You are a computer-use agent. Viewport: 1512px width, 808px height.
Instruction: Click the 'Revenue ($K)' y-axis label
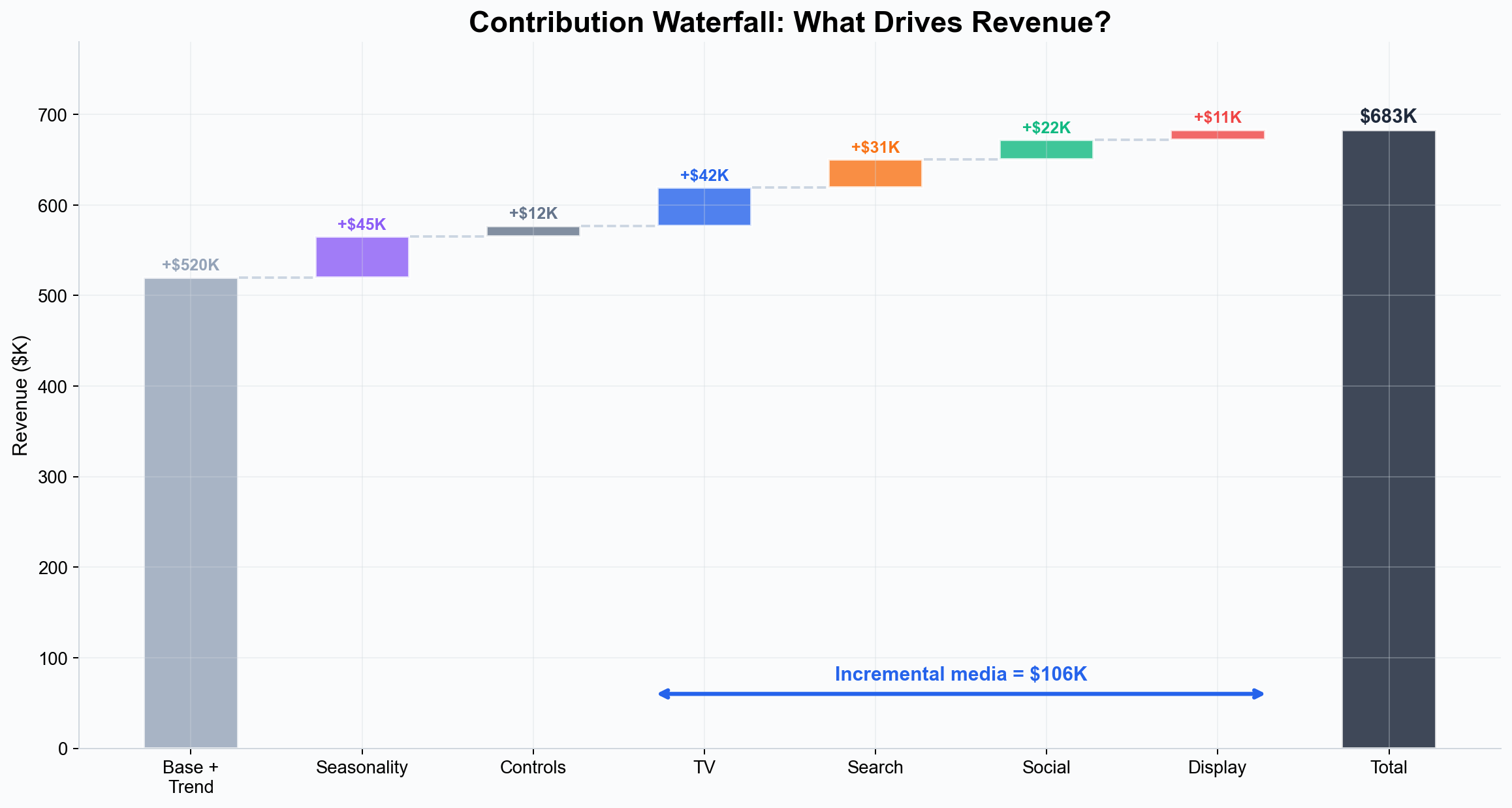(21, 395)
